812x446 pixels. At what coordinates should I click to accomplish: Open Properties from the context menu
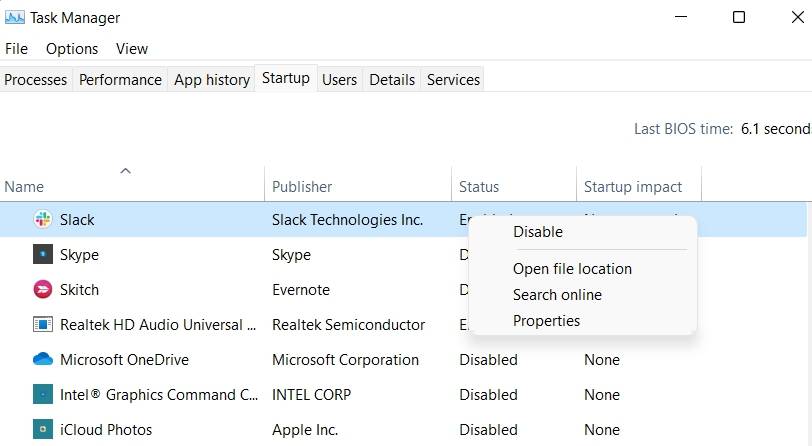(x=546, y=321)
